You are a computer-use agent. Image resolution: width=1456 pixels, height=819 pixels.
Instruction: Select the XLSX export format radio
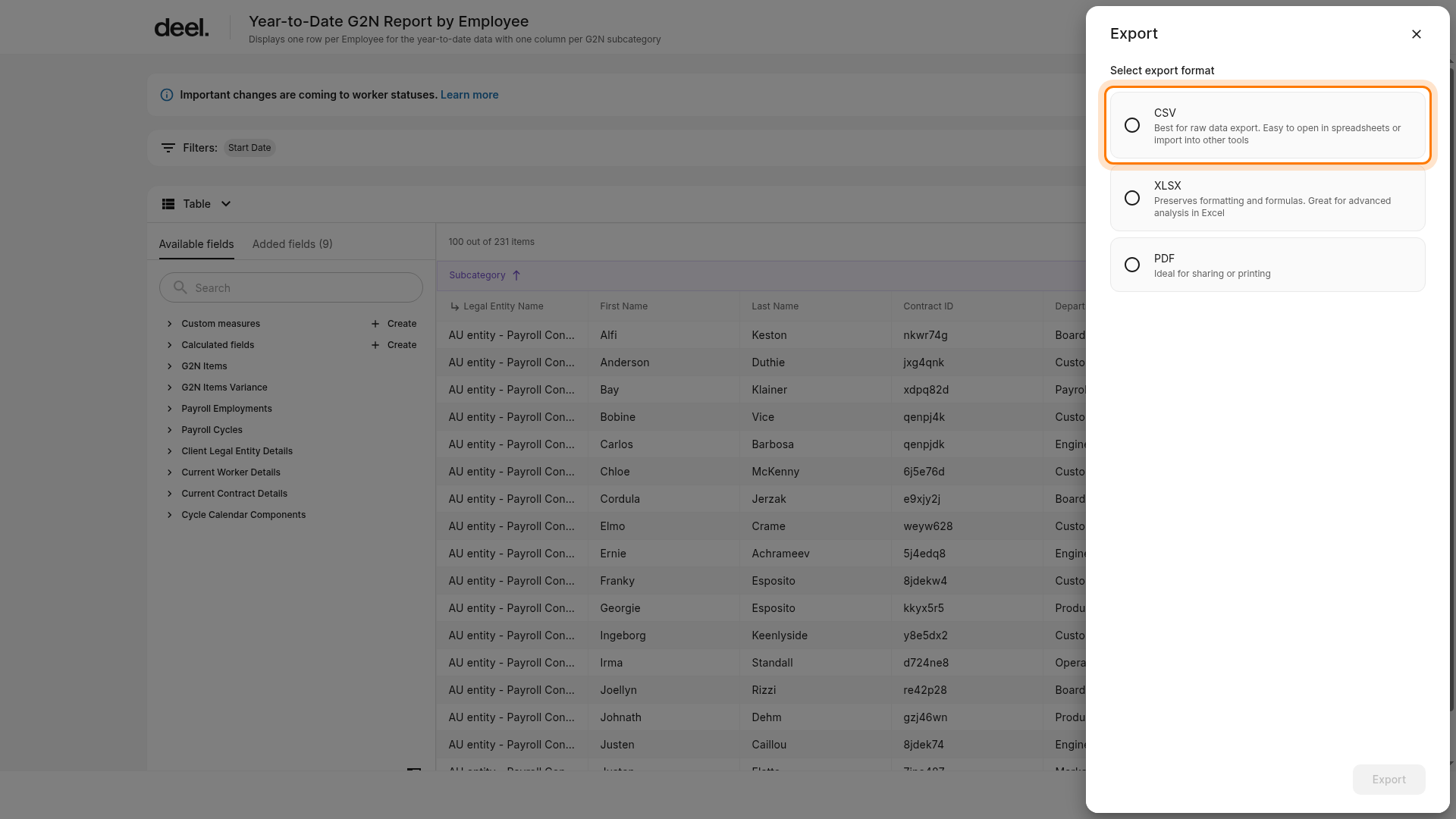(1131, 198)
